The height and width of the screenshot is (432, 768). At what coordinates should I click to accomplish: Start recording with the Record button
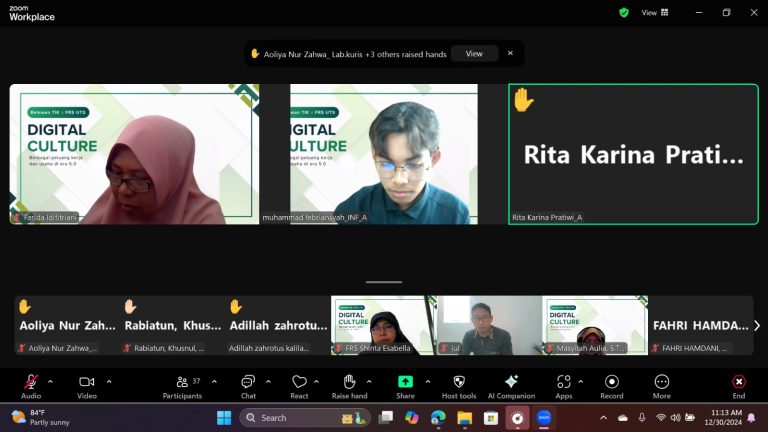tap(612, 386)
